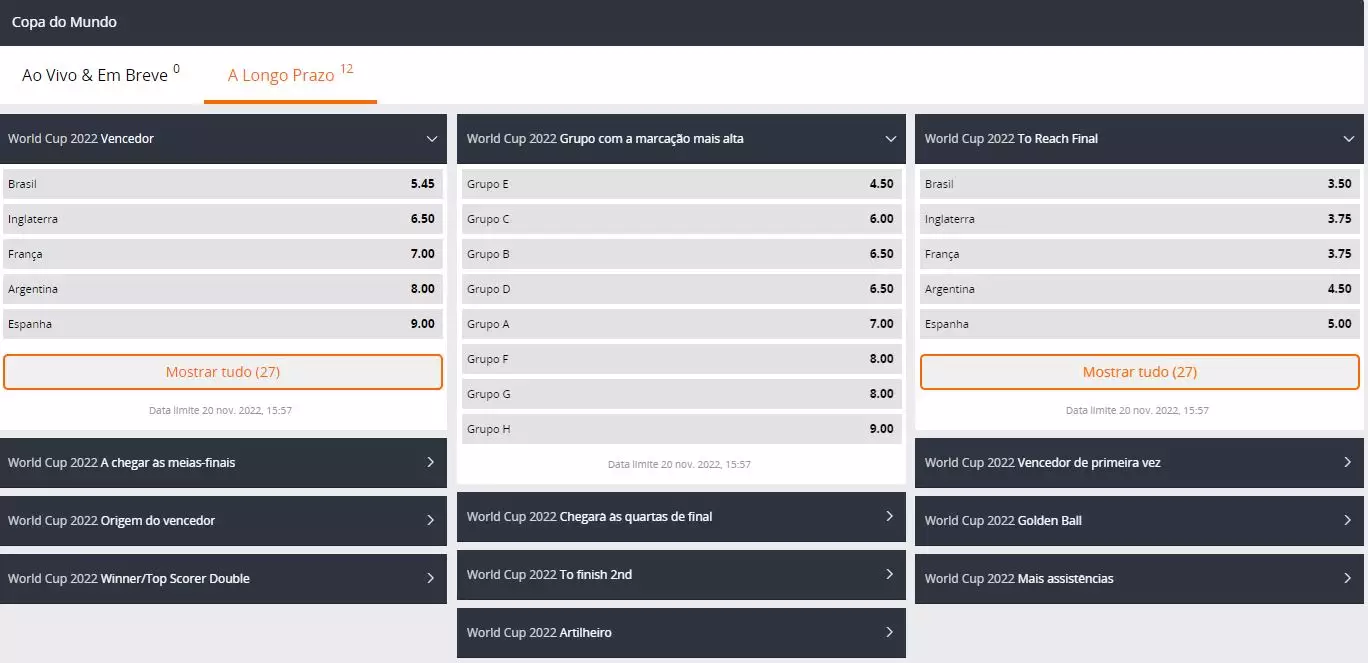Open the Mais assistências market

(x=1139, y=579)
